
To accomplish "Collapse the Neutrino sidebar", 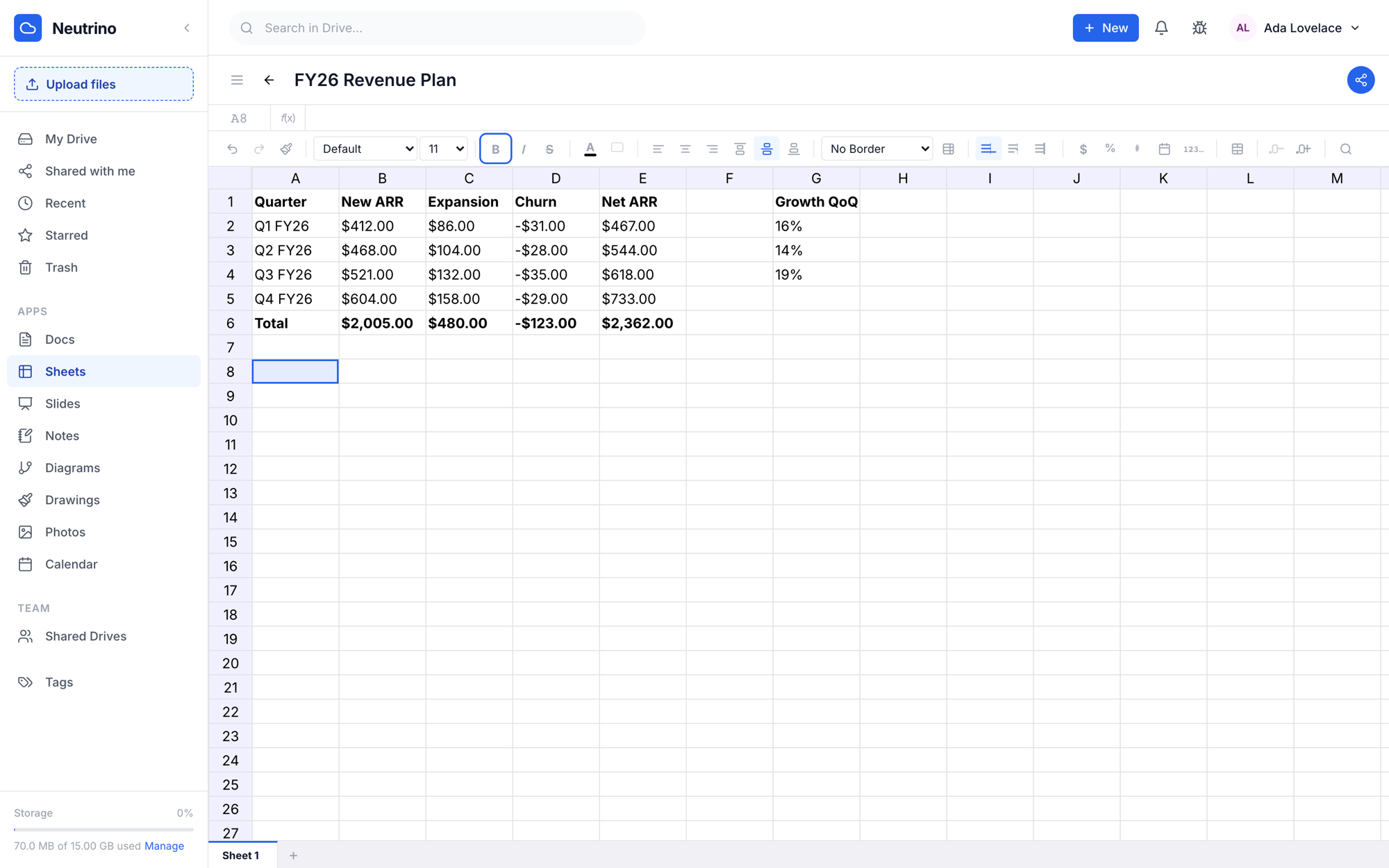I will click(187, 28).
